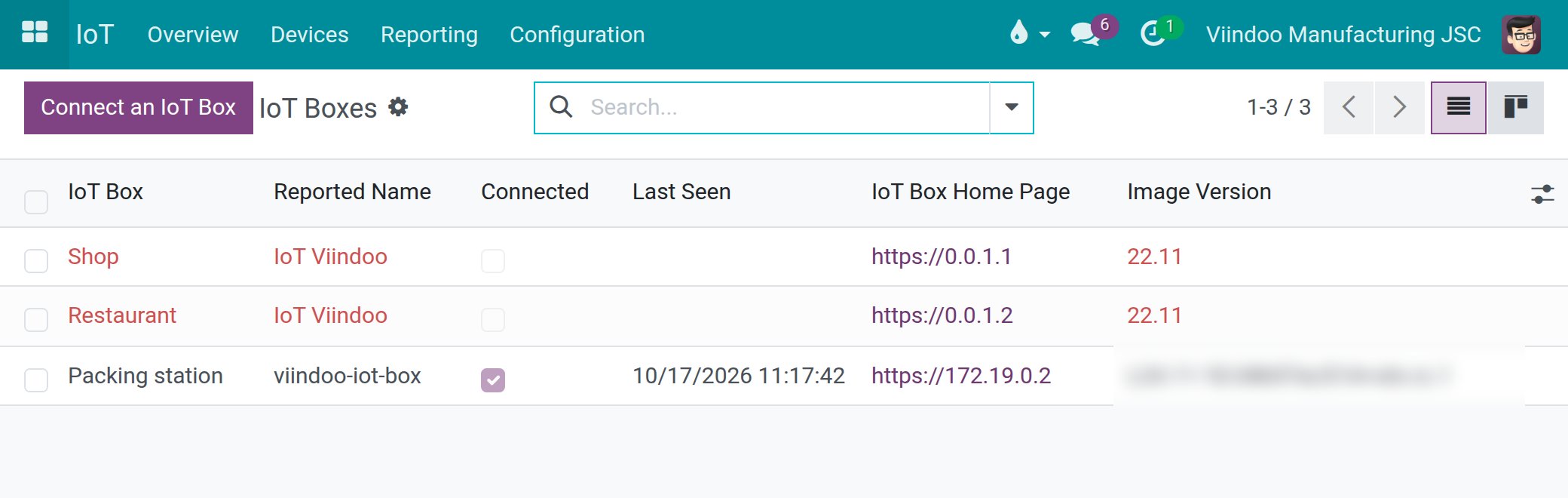Sort by the Reported Name column header
Image resolution: width=1568 pixels, height=498 pixels.
(x=352, y=192)
